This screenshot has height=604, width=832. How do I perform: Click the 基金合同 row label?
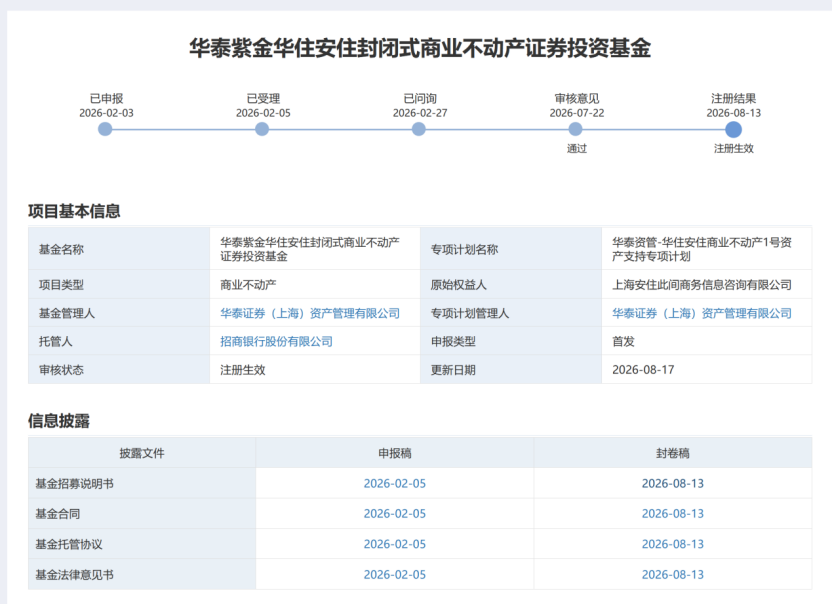point(58,514)
